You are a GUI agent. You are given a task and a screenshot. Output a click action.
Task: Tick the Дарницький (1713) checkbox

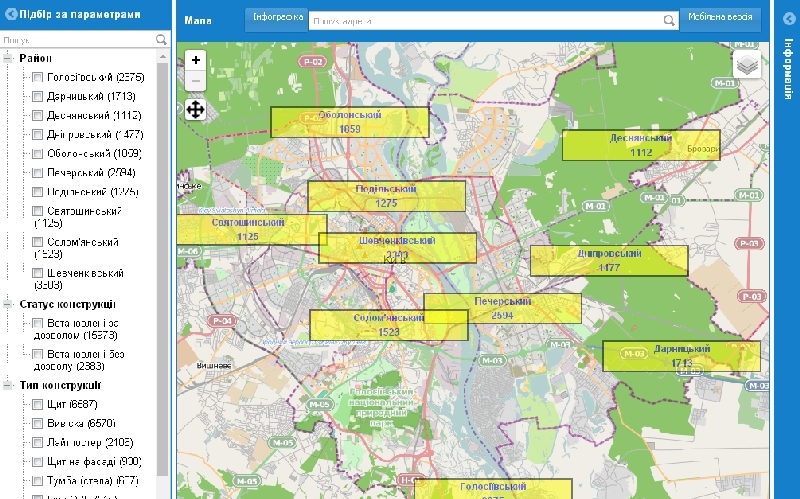point(37,96)
